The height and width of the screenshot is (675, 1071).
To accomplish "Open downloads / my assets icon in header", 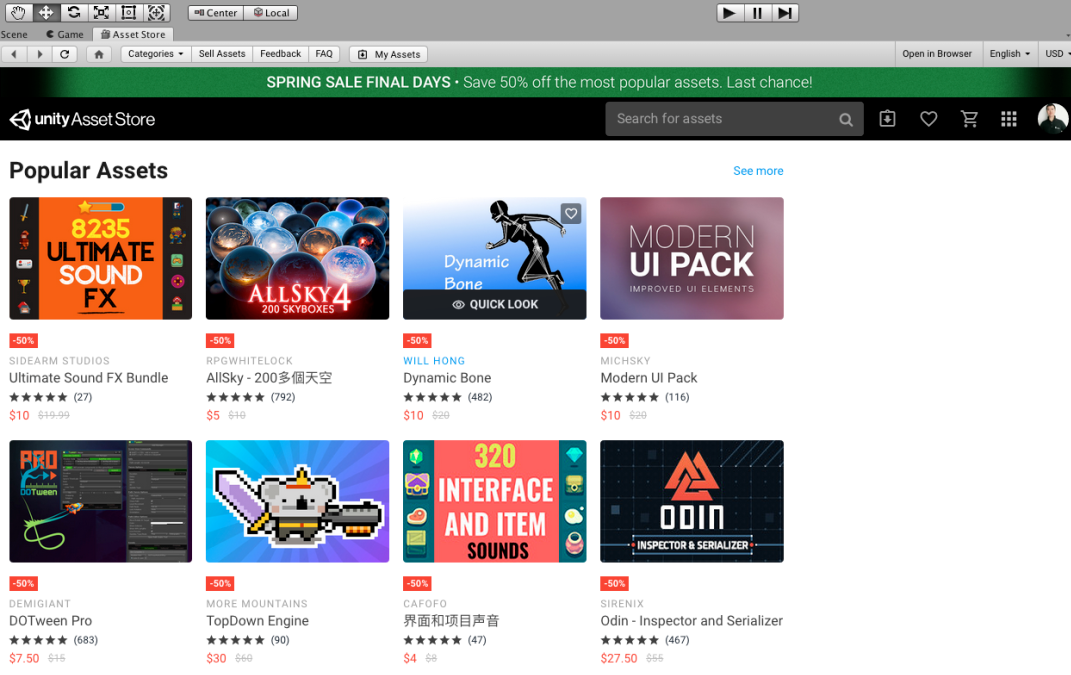I will tap(887, 119).
